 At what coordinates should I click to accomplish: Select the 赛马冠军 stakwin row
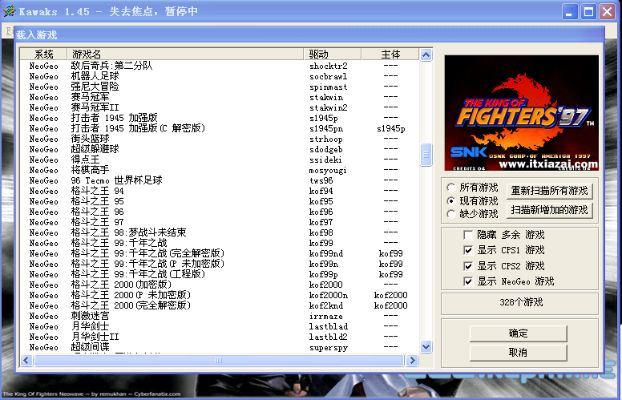219,97
